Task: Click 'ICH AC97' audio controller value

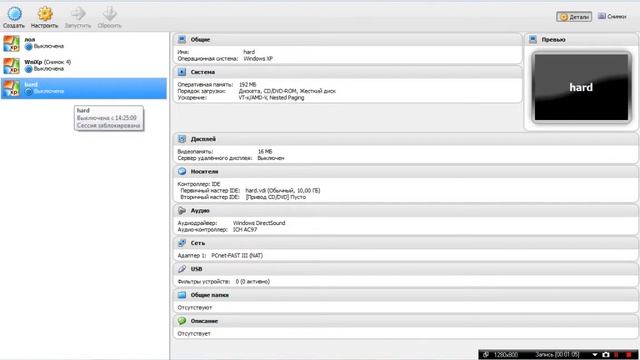Action: pyautogui.click(x=245, y=230)
